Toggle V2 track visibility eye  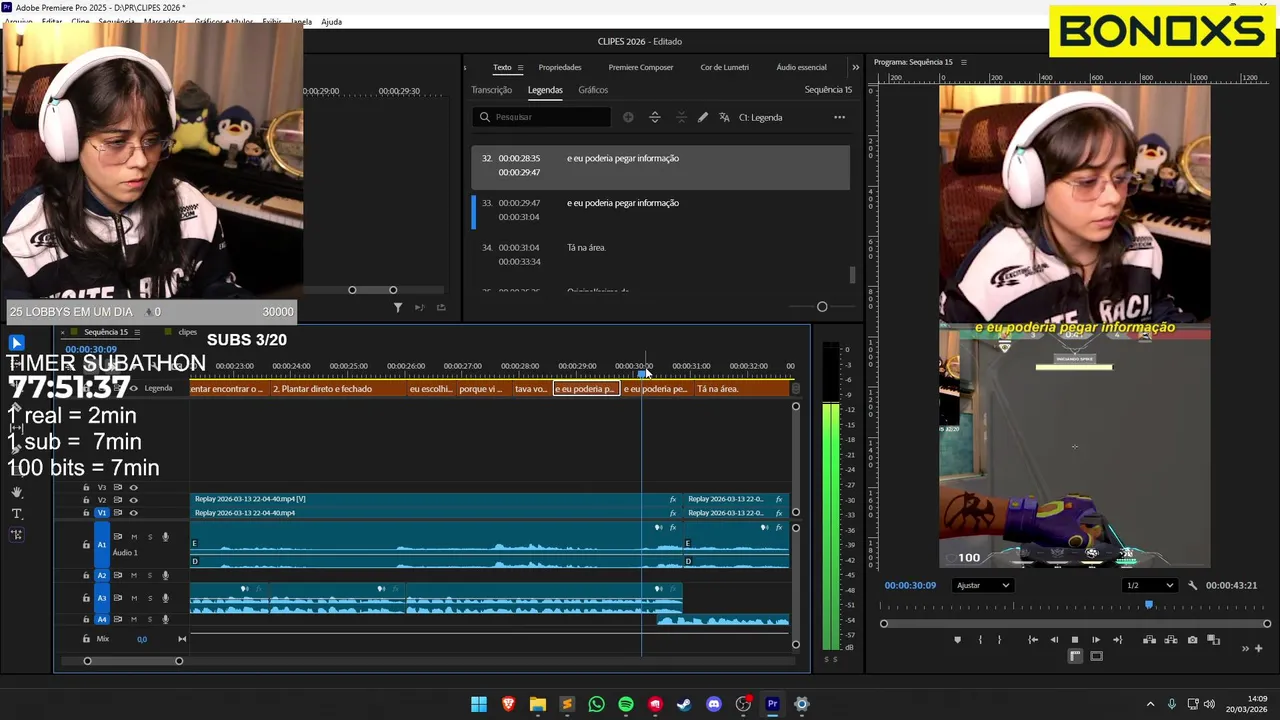pos(133,500)
